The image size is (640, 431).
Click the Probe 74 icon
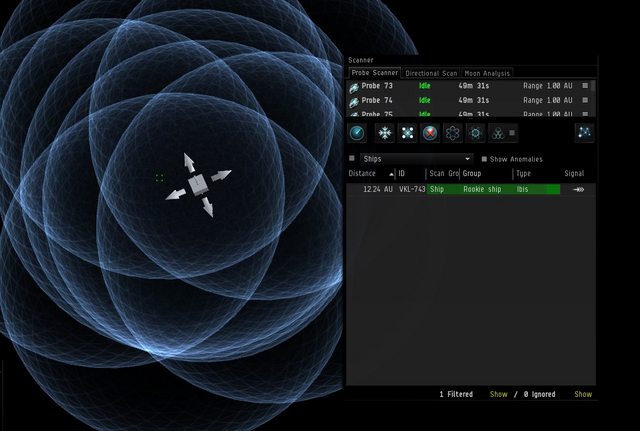(x=353, y=101)
